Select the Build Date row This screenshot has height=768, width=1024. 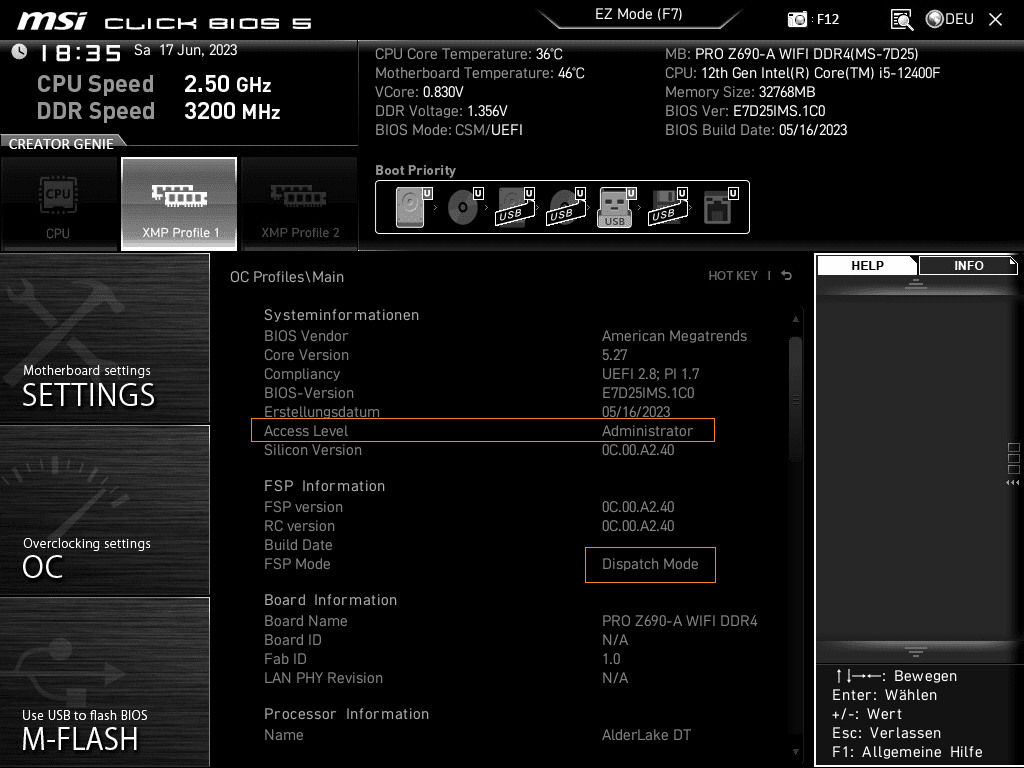298,545
